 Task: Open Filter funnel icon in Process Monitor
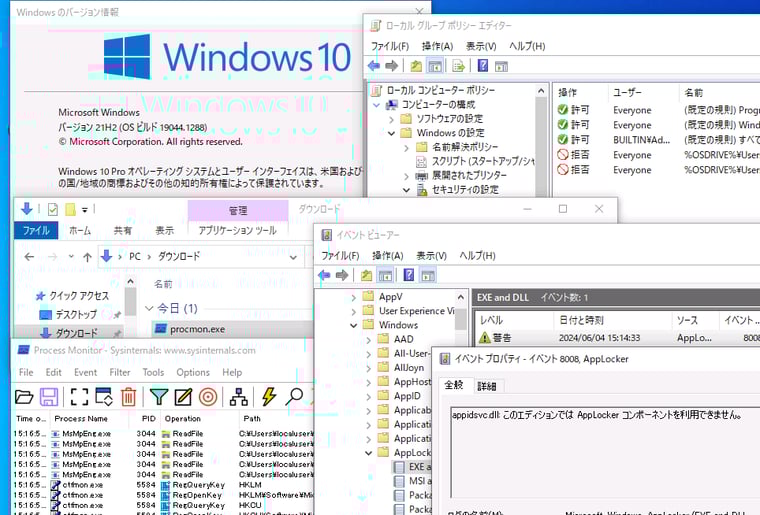158,397
